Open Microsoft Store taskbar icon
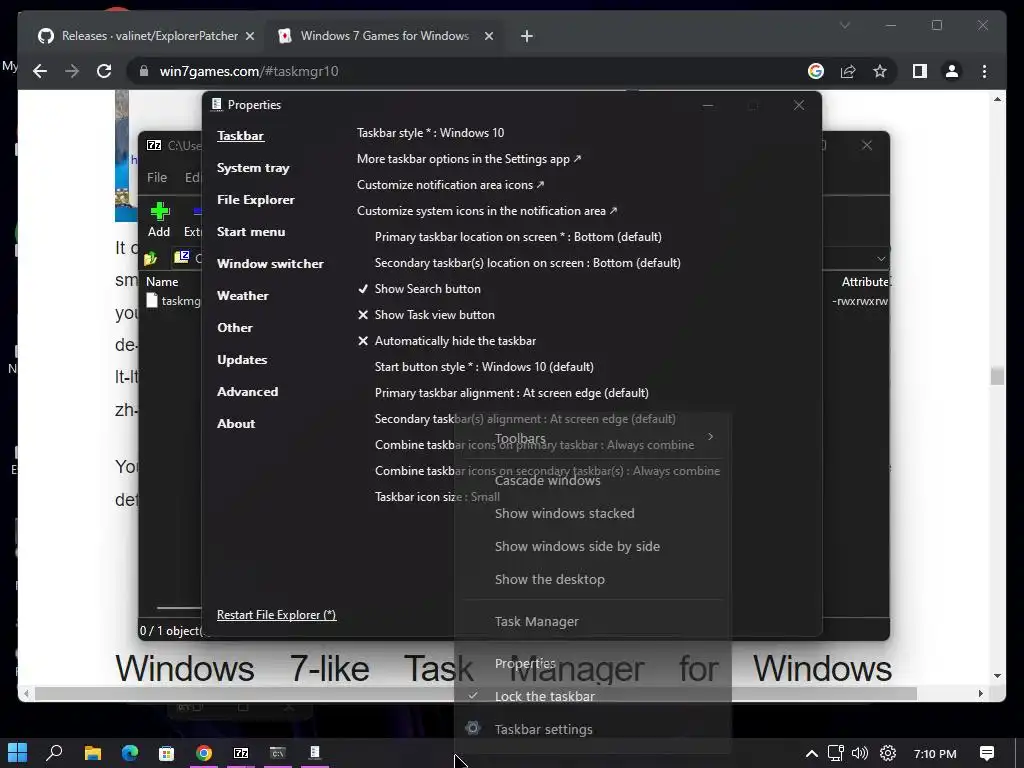The image size is (1024, 768). [x=167, y=753]
